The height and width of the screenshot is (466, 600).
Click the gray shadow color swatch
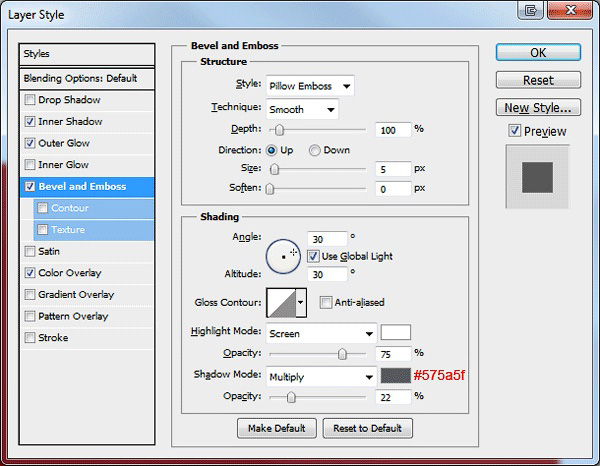click(396, 376)
